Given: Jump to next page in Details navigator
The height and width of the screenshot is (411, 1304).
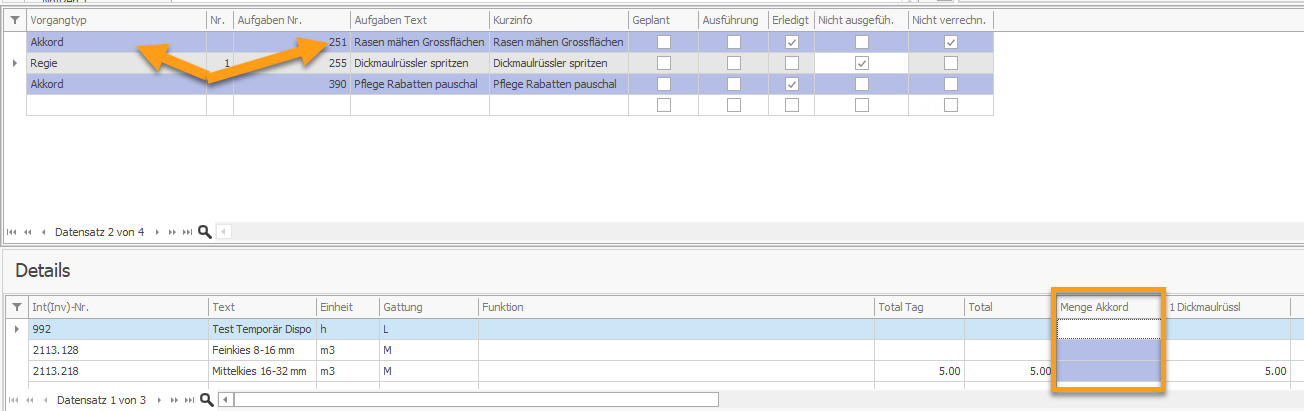Looking at the screenshot, I should (174, 400).
